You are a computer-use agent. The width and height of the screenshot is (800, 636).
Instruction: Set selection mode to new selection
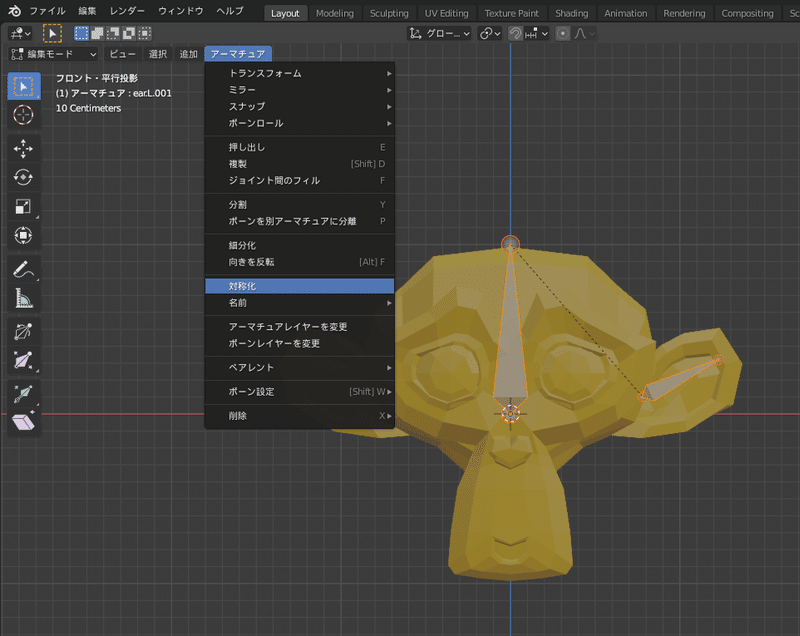(81, 34)
